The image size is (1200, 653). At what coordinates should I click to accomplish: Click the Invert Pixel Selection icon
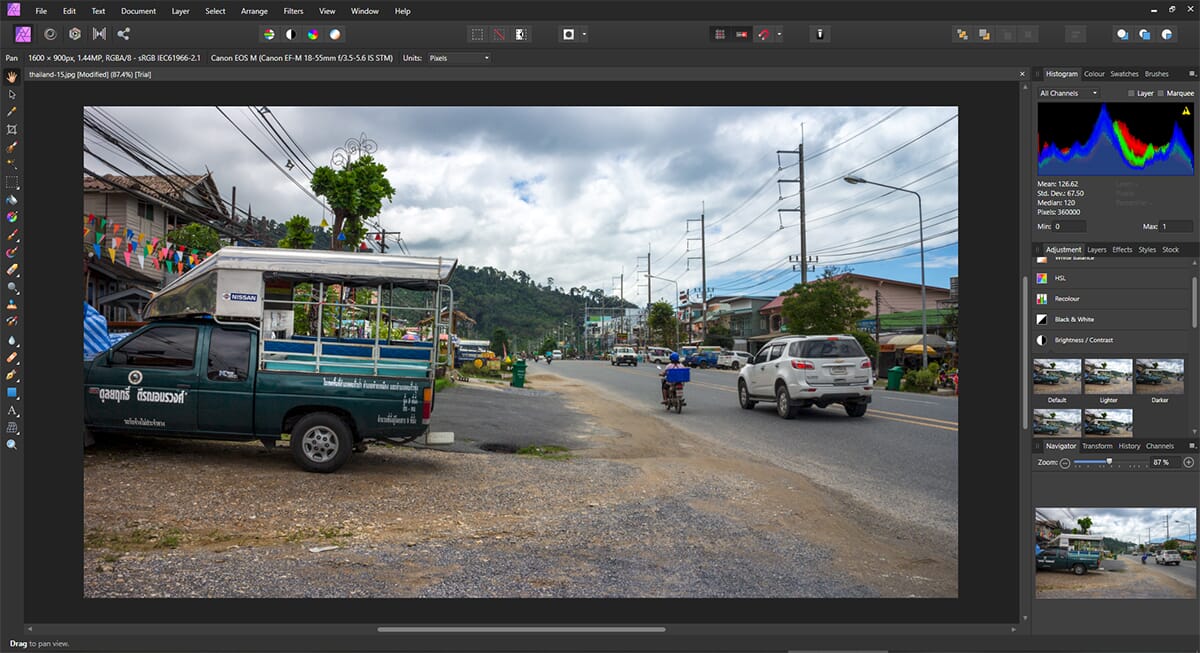[521, 34]
